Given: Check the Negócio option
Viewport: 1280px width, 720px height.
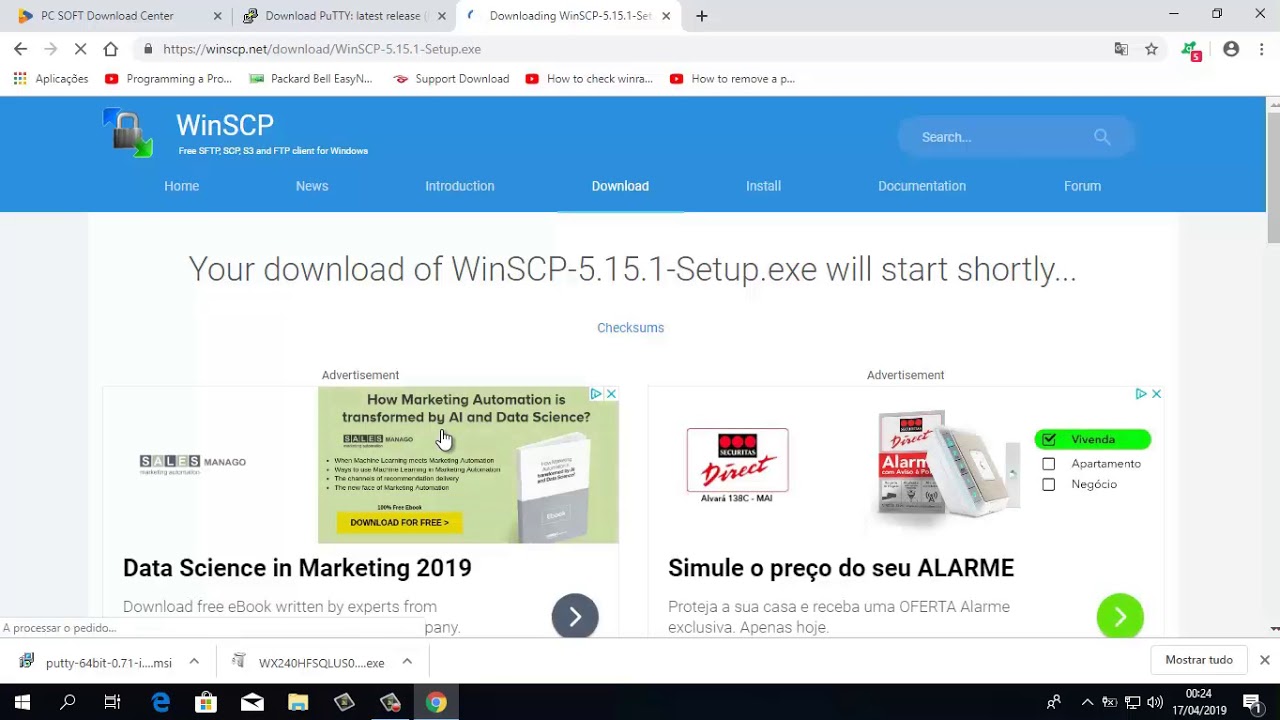Looking at the screenshot, I should coord(1048,485).
